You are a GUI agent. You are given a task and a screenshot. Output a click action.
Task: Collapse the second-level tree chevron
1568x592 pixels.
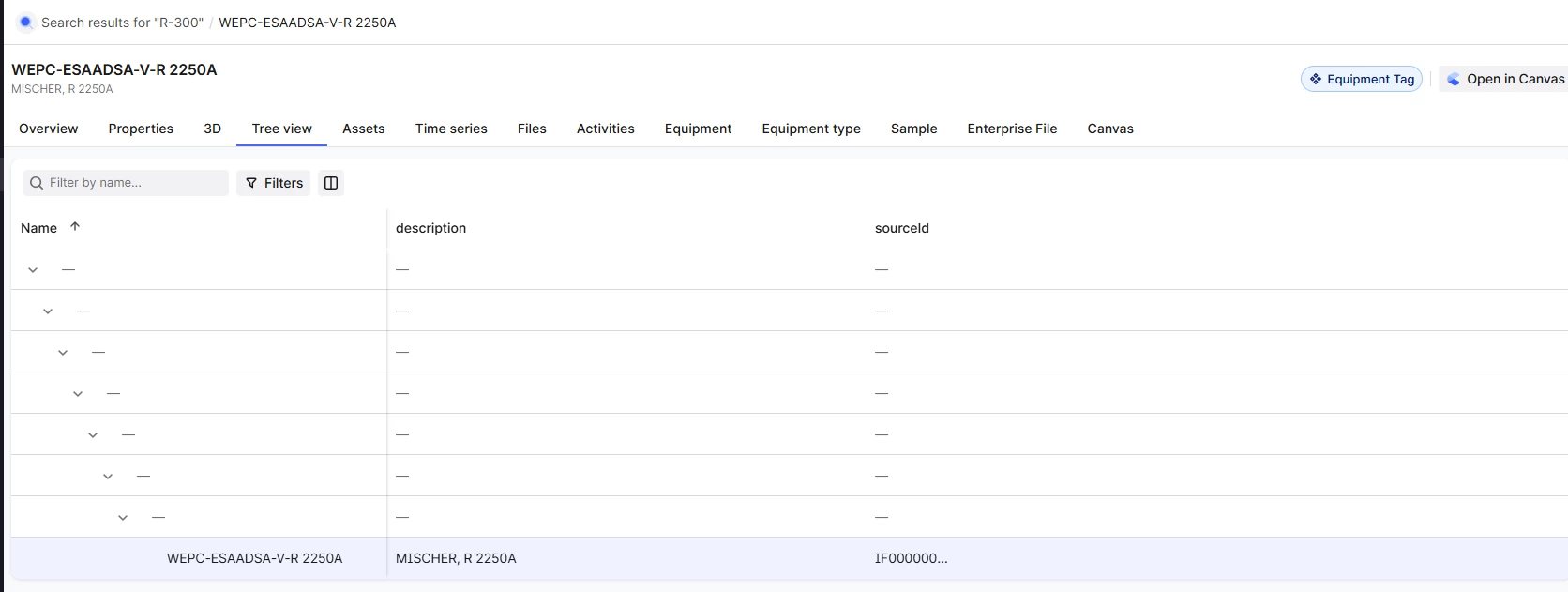[x=48, y=311]
